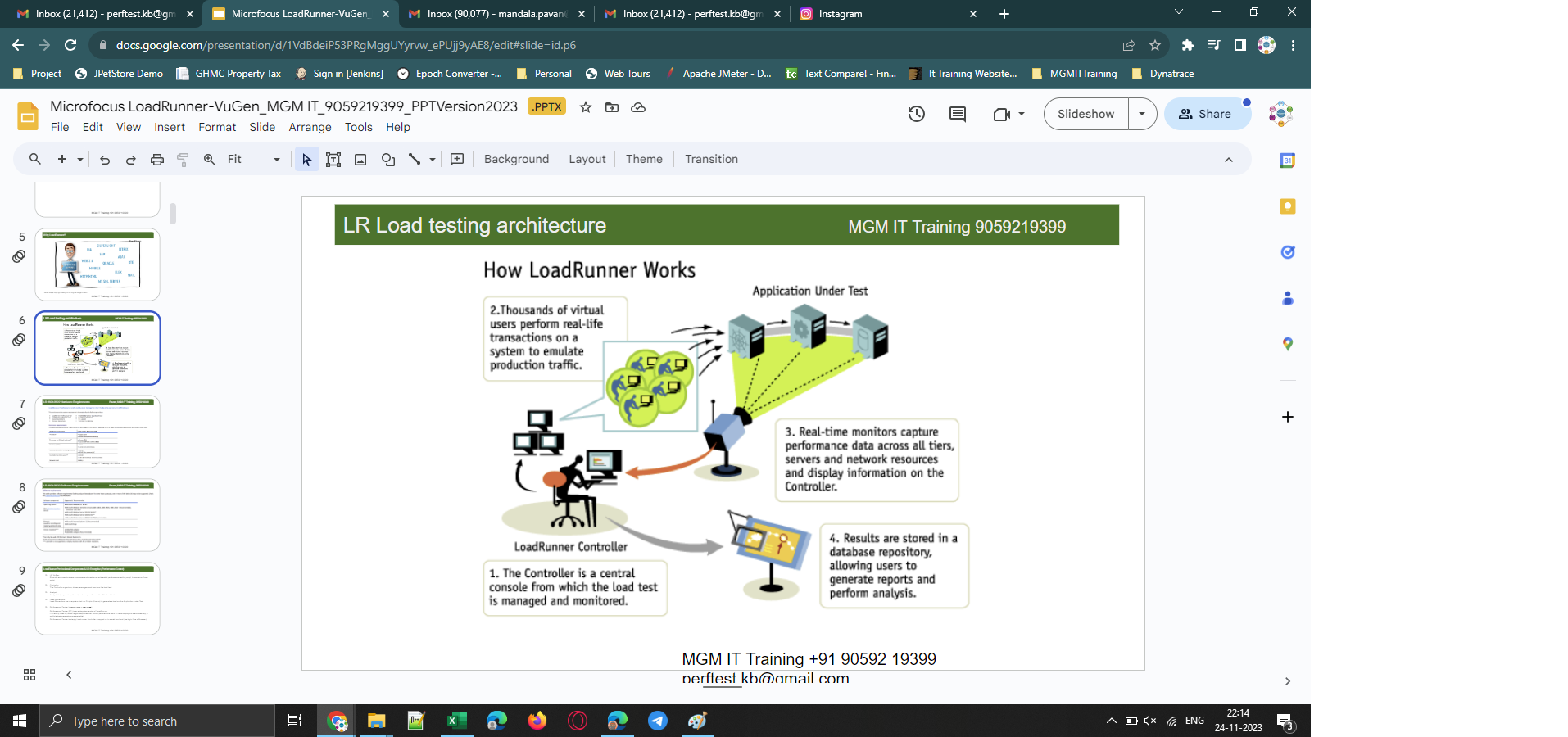Click the print icon
Screen dimensions: 1568x737
157,160
